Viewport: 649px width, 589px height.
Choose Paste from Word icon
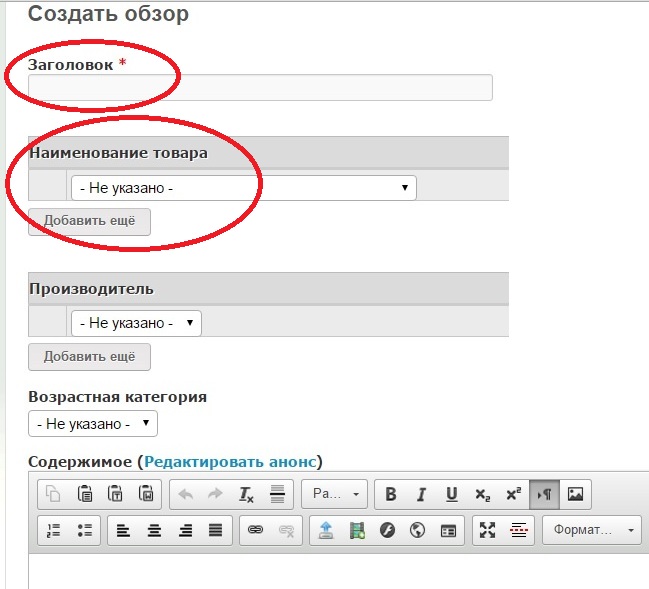click(x=146, y=494)
